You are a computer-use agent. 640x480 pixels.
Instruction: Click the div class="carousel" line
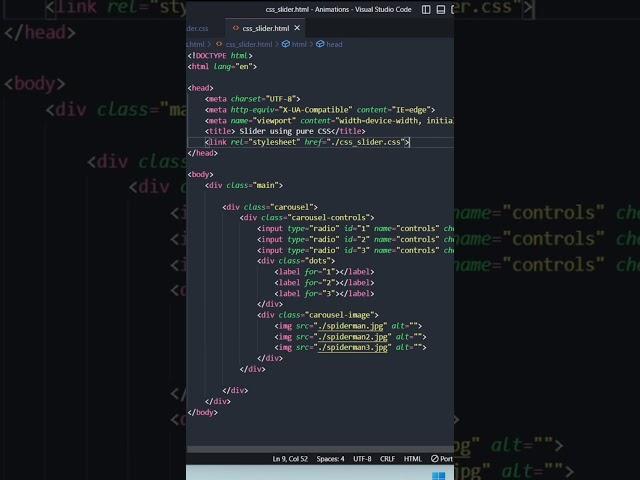click(270, 207)
